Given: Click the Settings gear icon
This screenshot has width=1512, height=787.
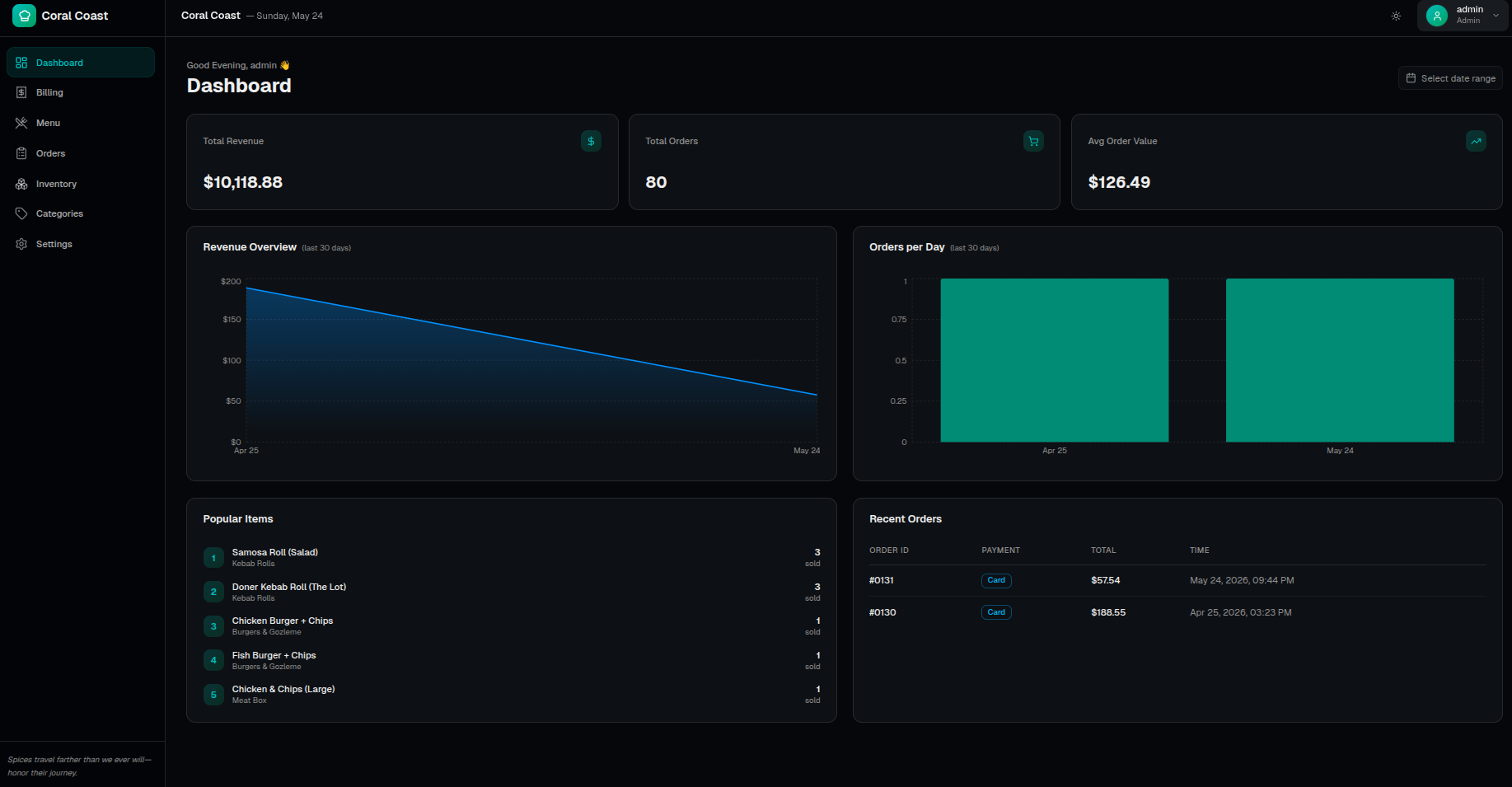Looking at the screenshot, I should point(21,244).
